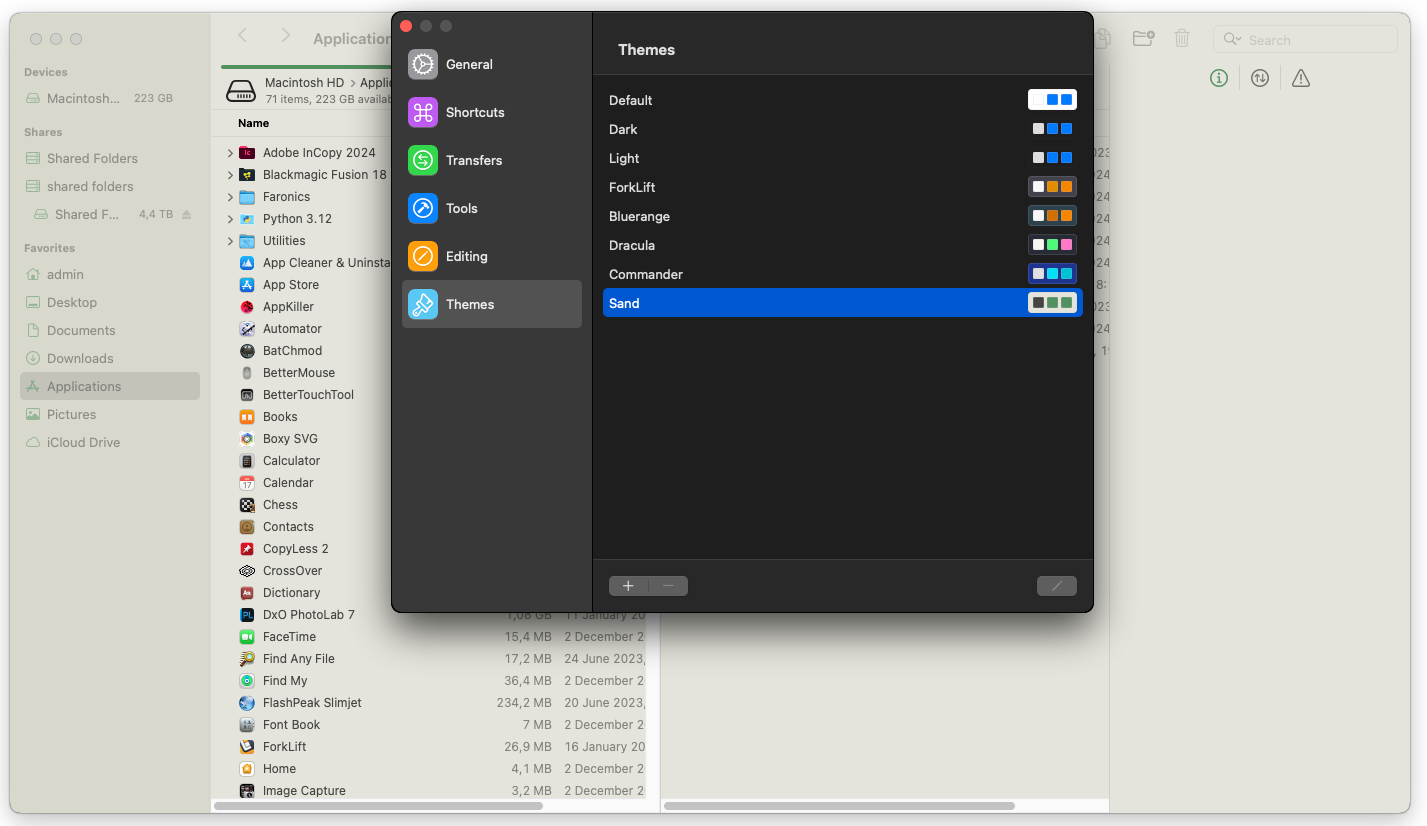This screenshot has height=826, width=1427.
Task: Click the new folder toolbar icon
Action: point(1143,39)
